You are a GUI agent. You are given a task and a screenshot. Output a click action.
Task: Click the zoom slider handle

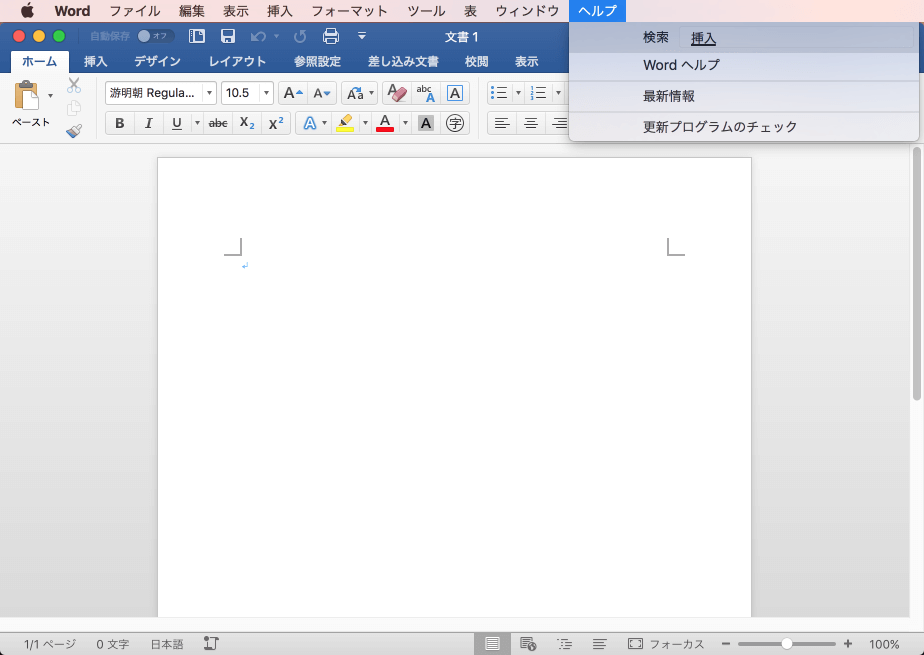[787, 644]
